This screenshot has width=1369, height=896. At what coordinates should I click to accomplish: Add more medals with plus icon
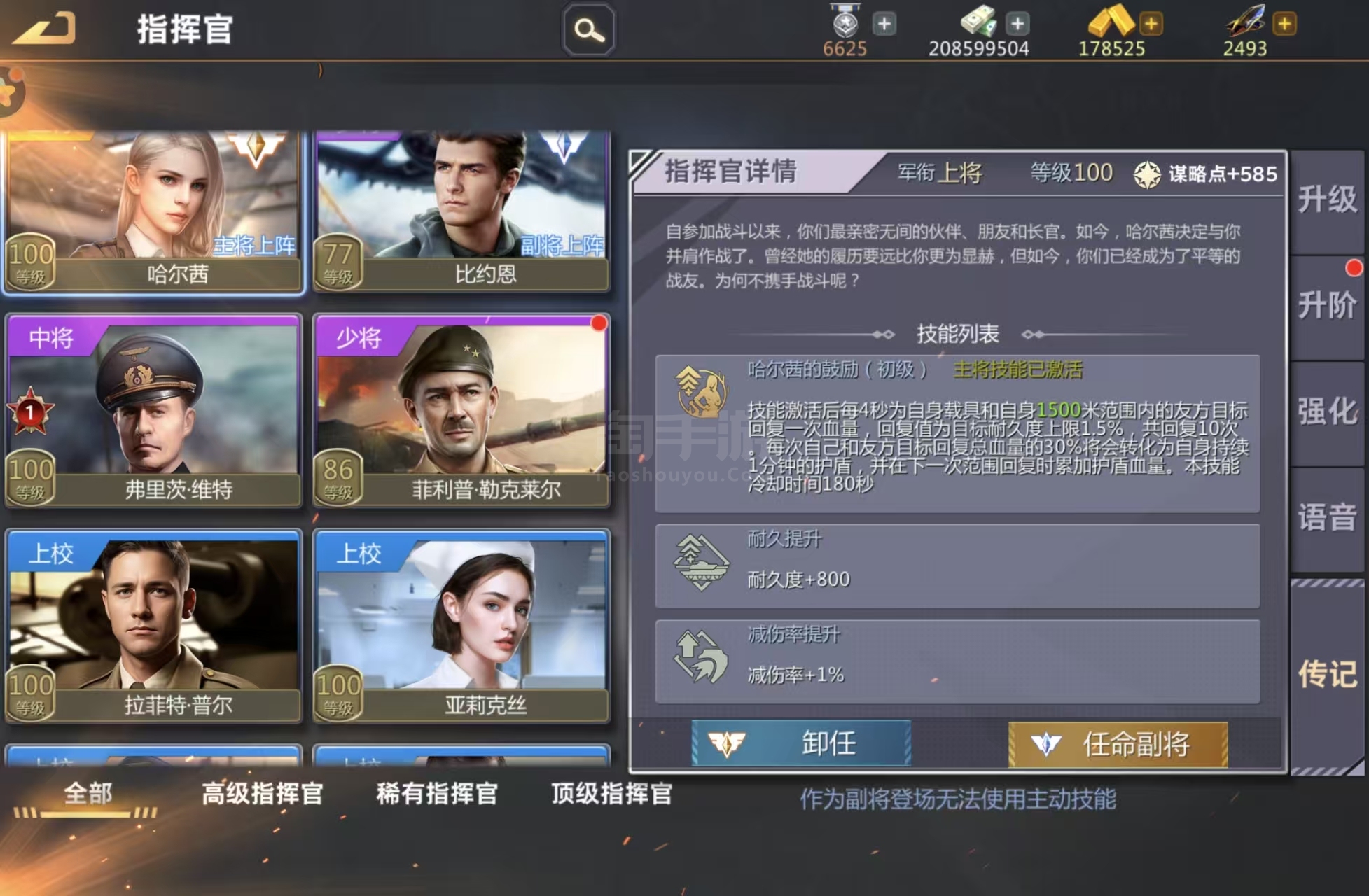click(884, 24)
